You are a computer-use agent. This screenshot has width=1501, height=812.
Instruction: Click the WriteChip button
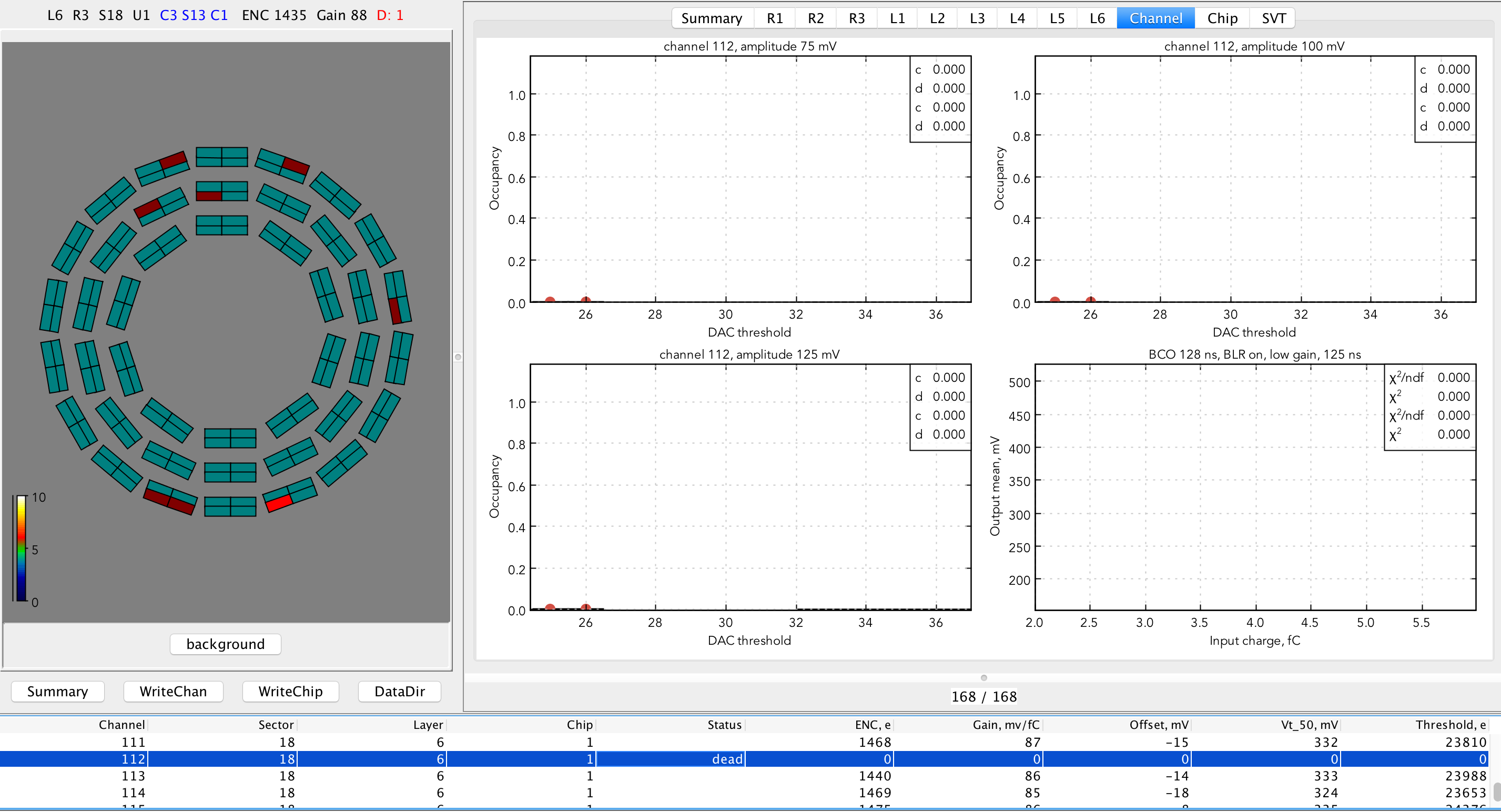click(290, 692)
